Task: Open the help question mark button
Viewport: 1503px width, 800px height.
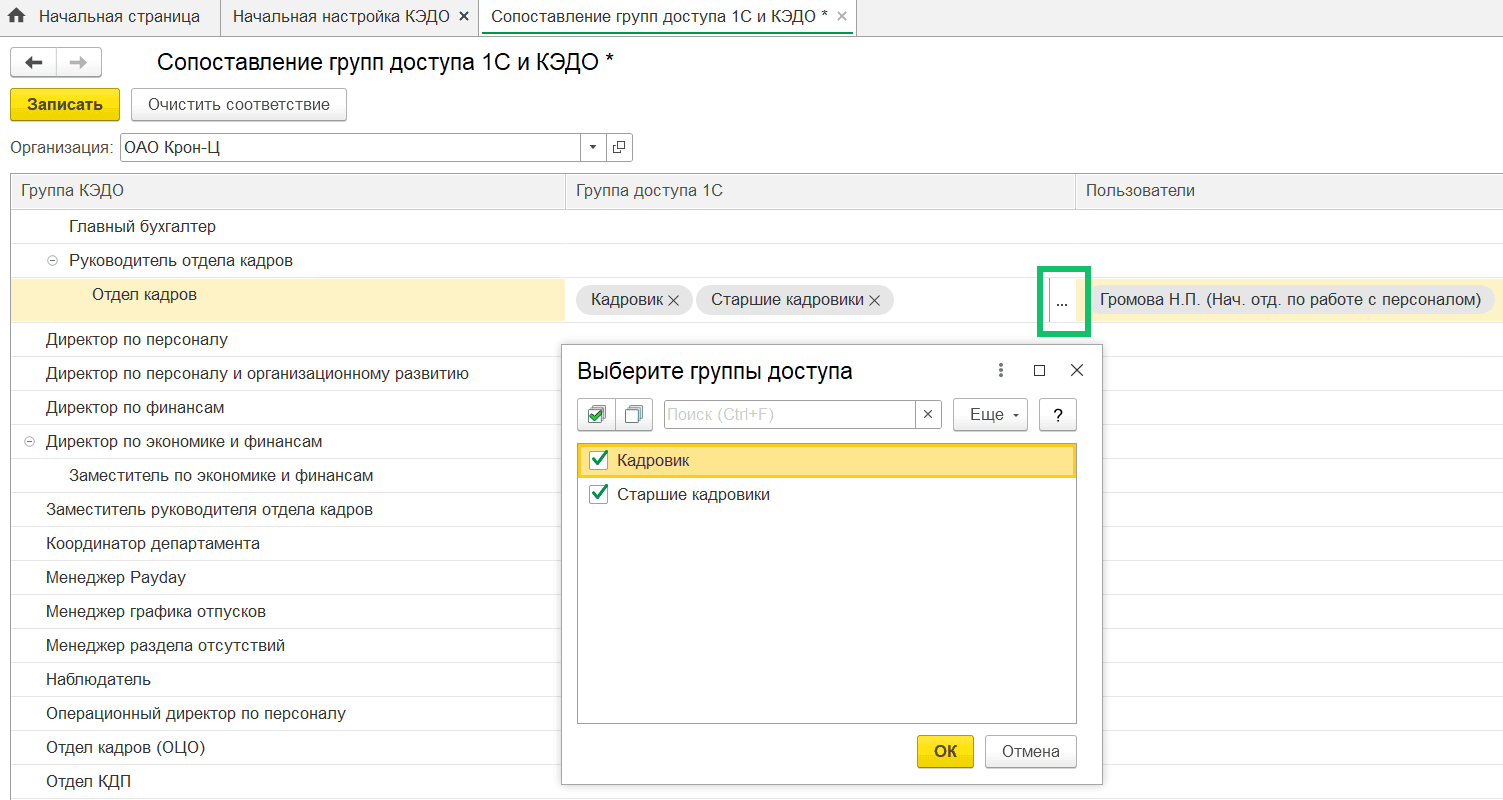Action: coord(1057,414)
